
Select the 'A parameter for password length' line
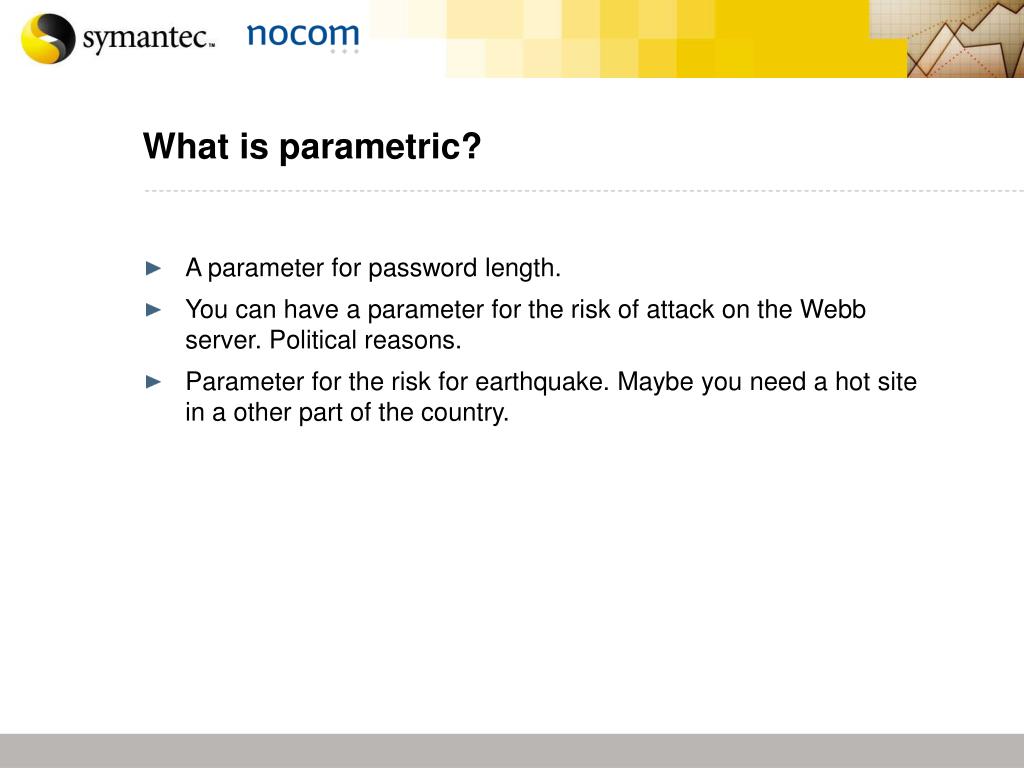tap(373, 268)
